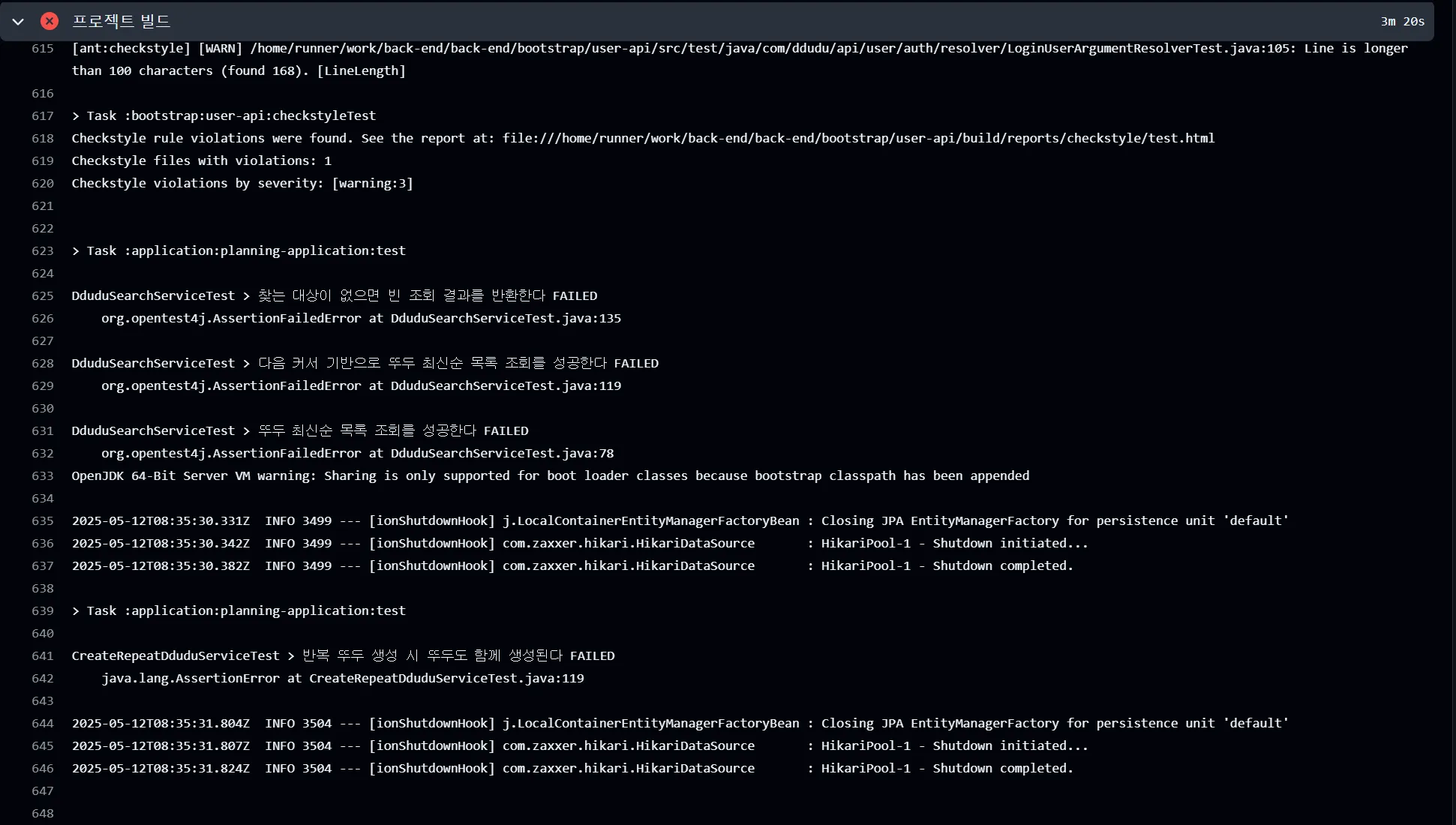Select line number 641
The image size is (1456, 825).
(43, 655)
